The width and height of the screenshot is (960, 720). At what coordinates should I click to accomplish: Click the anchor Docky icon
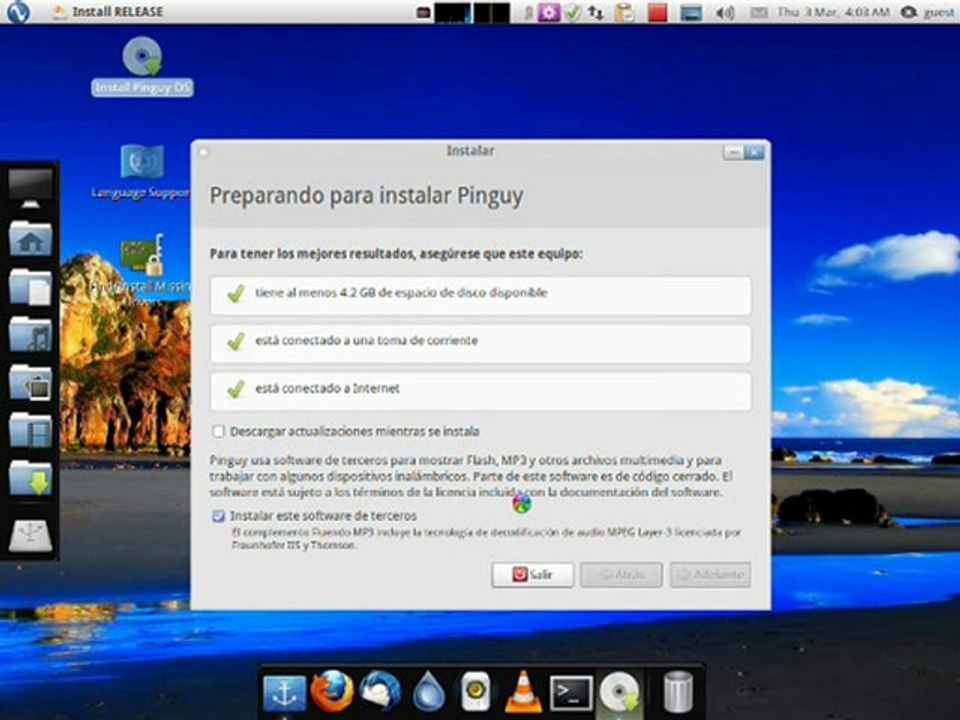[x=285, y=692]
